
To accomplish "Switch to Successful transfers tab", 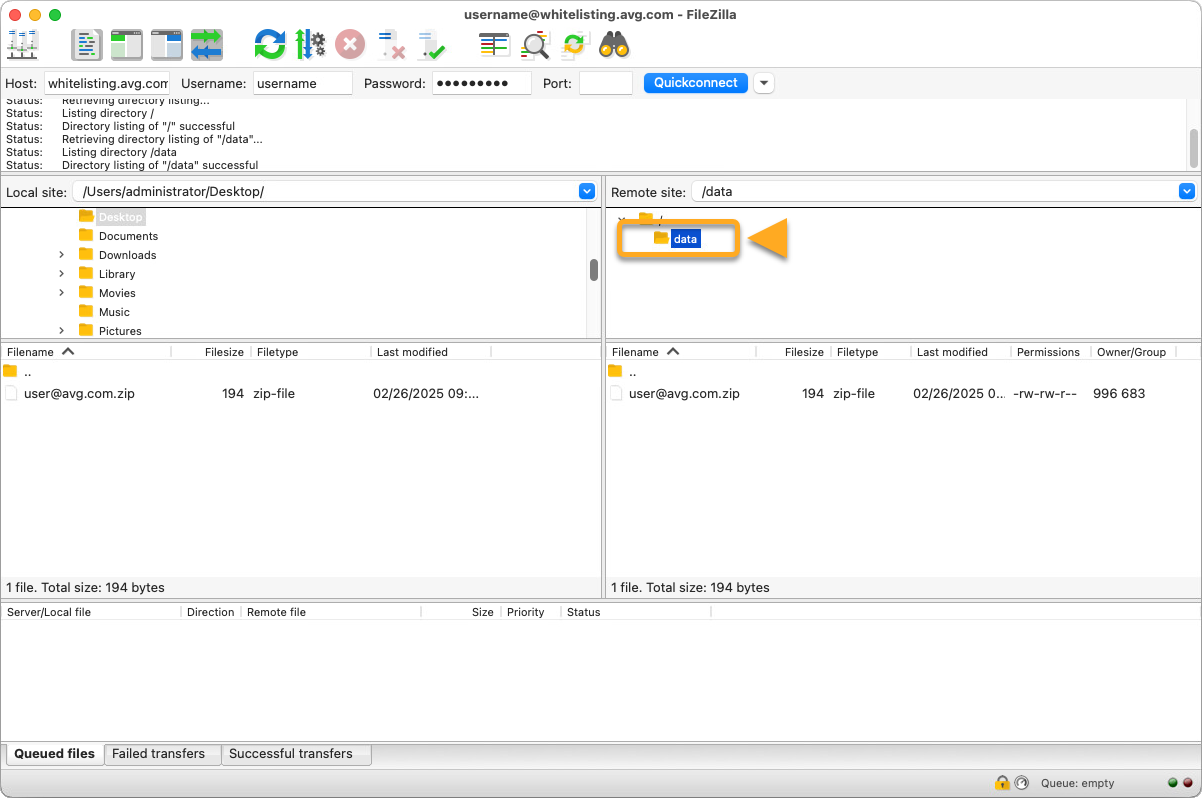I will click(290, 754).
